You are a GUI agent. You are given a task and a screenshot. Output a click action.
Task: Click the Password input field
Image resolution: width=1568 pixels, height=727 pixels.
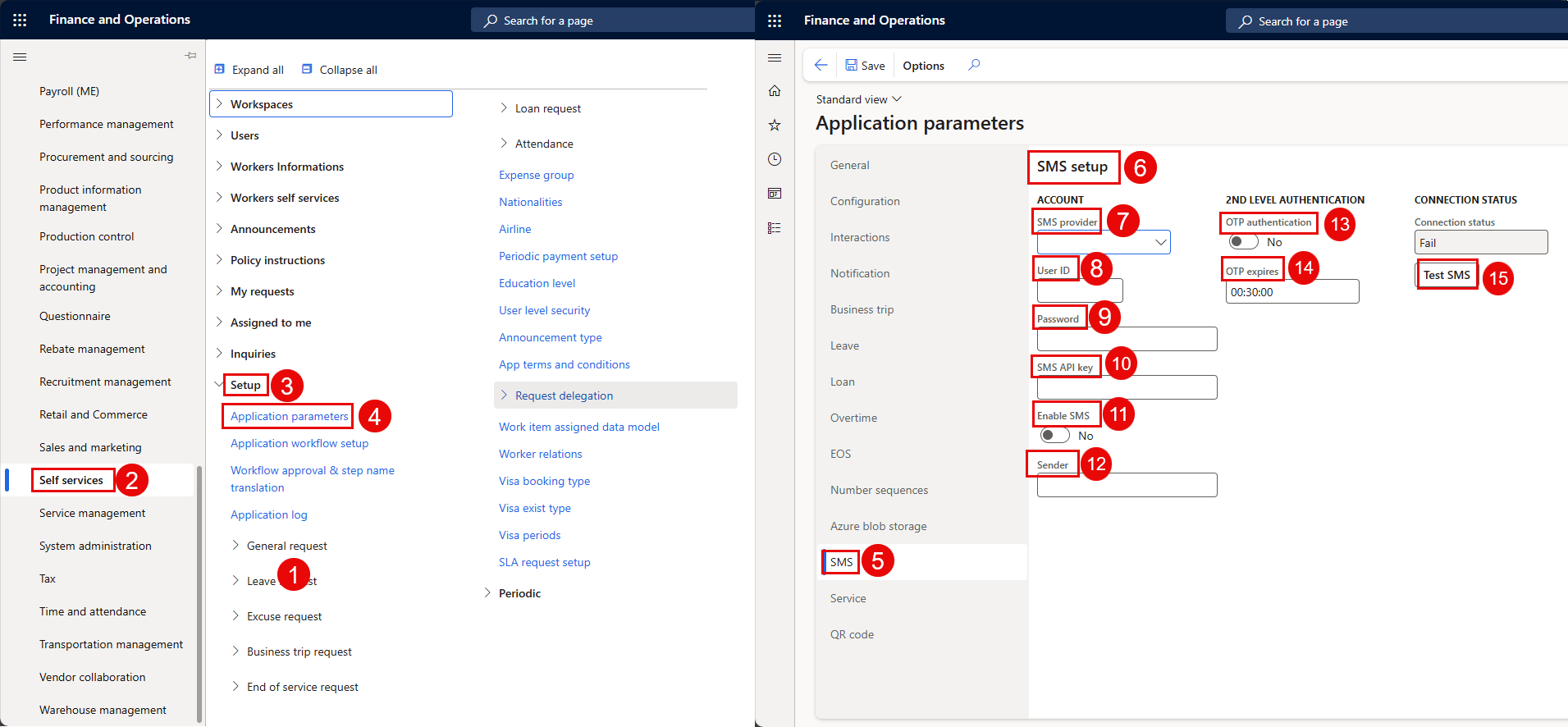point(1127,339)
